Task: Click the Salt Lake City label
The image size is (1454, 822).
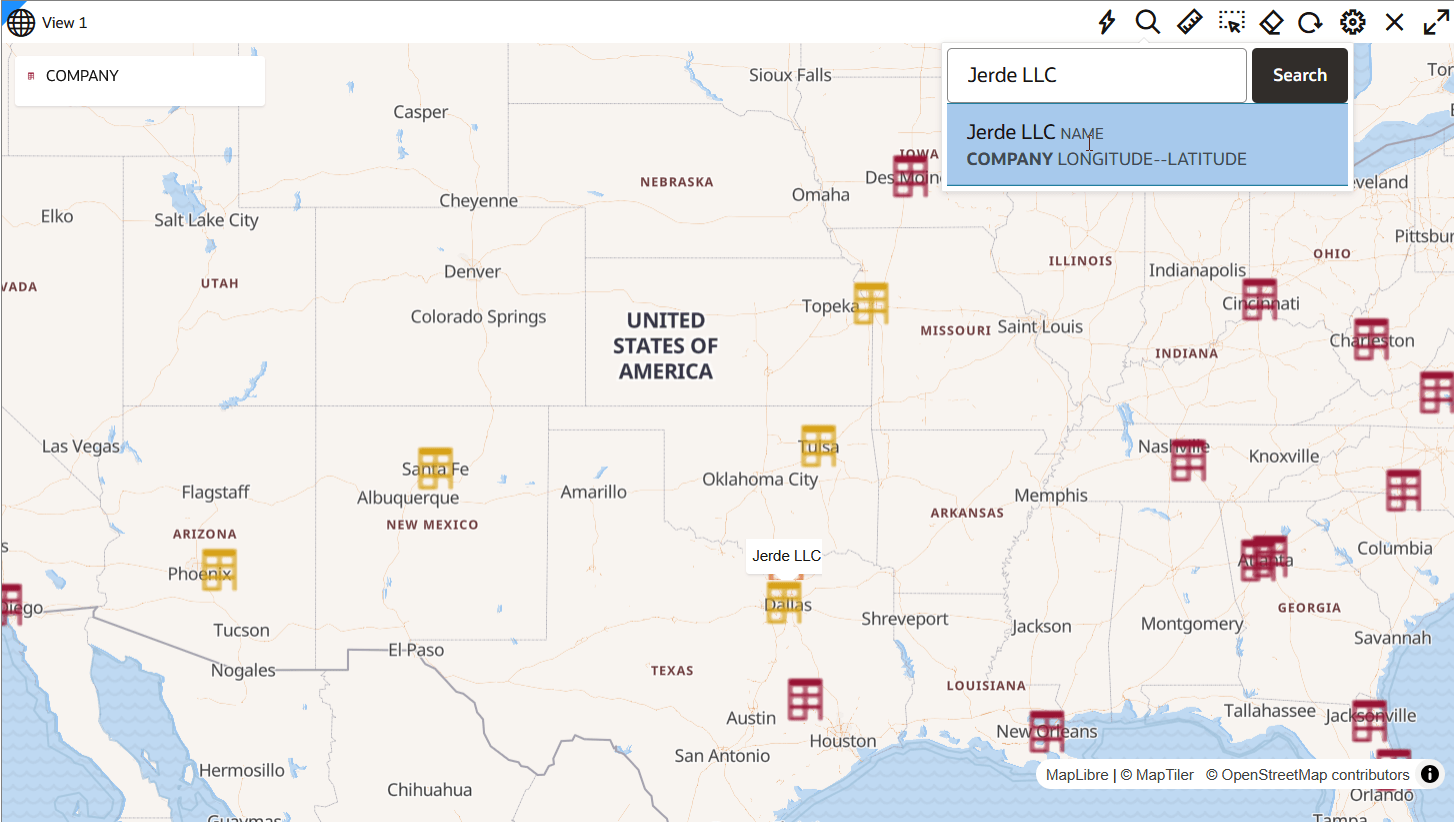Action: (x=206, y=220)
